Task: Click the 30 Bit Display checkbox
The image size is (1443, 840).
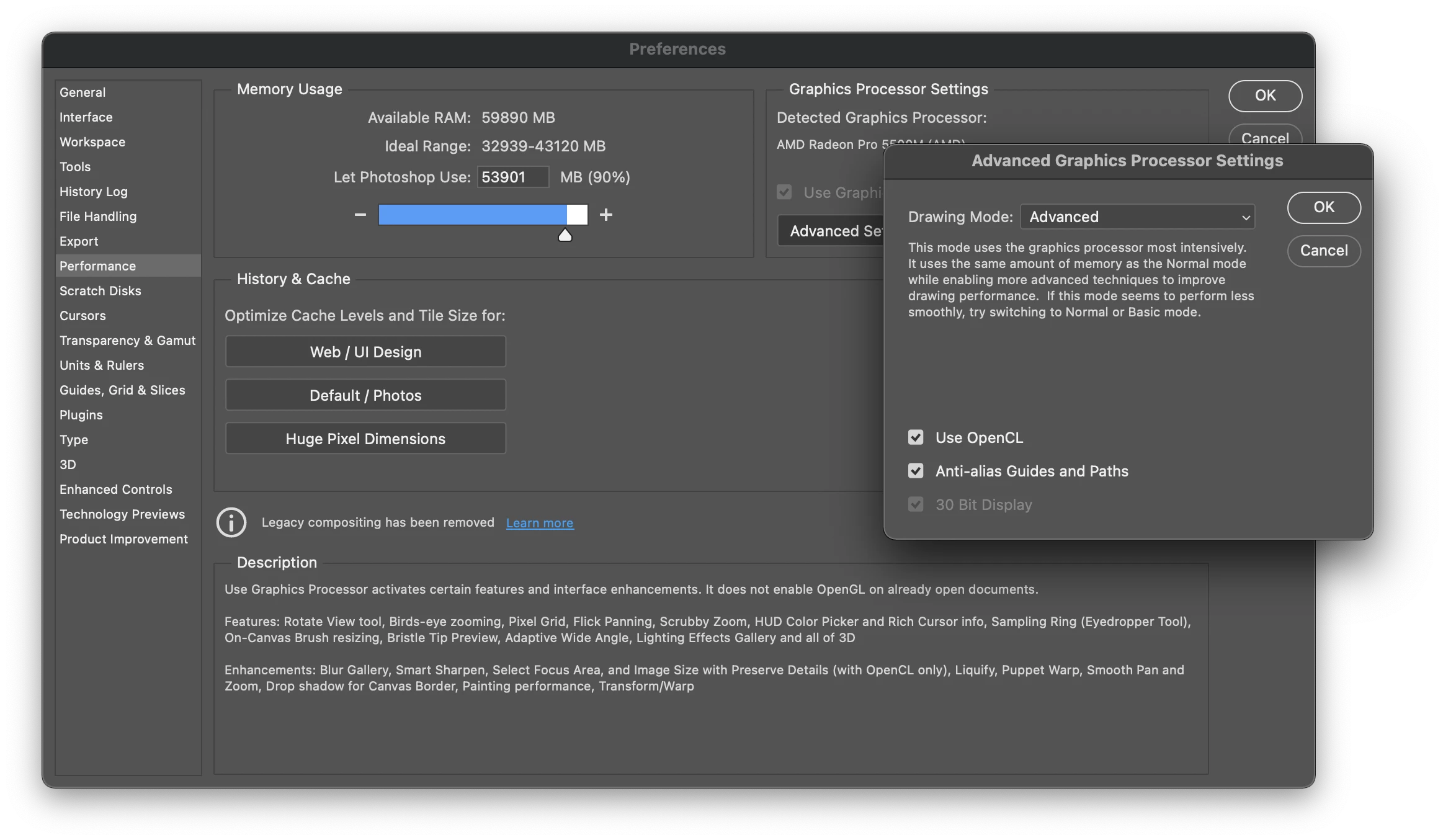Action: (x=916, y=504)
